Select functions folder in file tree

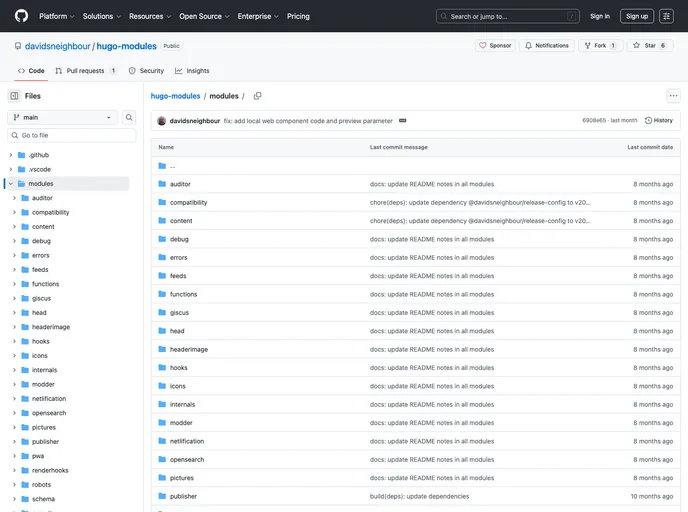pyautogui.click(x=46, y=284)
